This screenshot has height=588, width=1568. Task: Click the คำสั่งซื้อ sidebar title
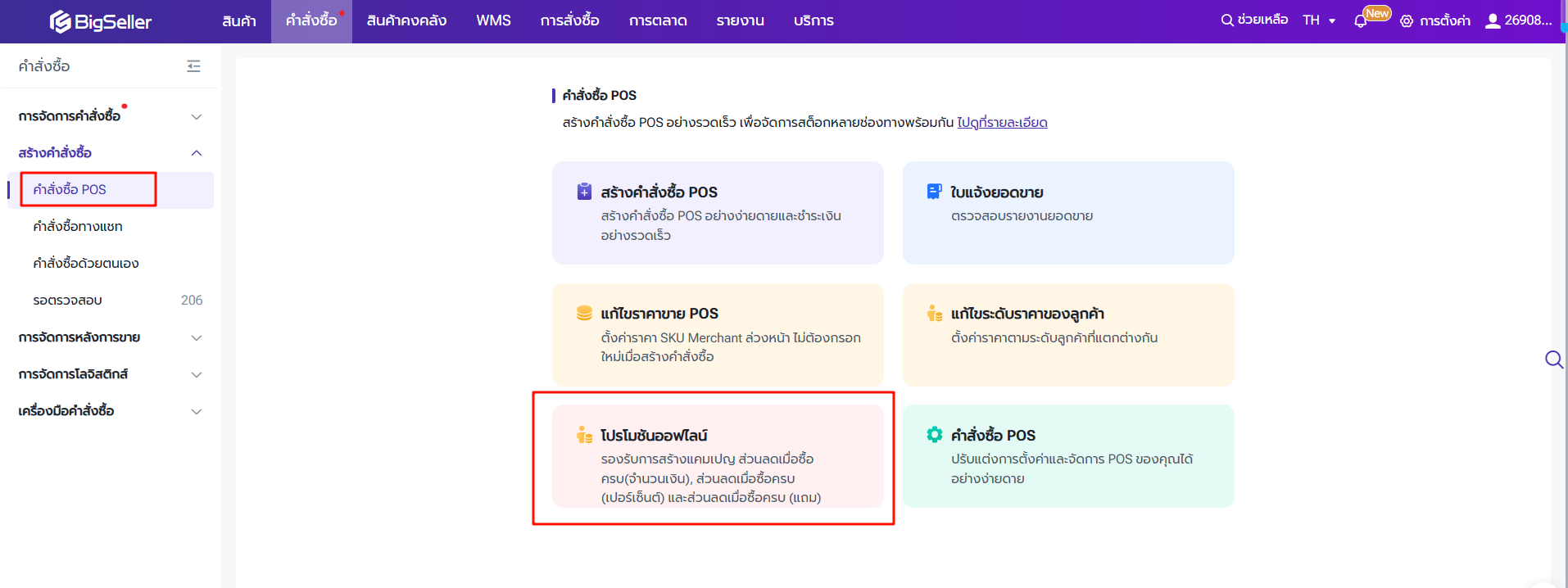click(x=44, y=66)
